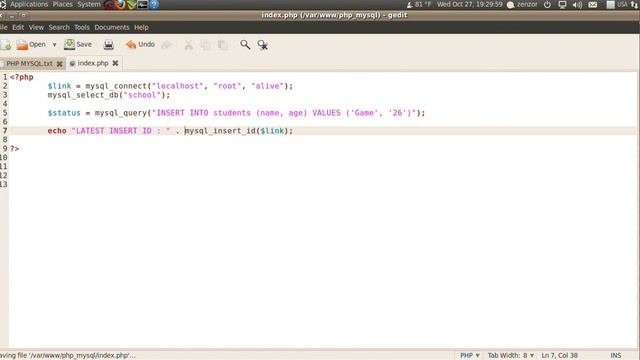Click the date and time clock

coord(469,4)
